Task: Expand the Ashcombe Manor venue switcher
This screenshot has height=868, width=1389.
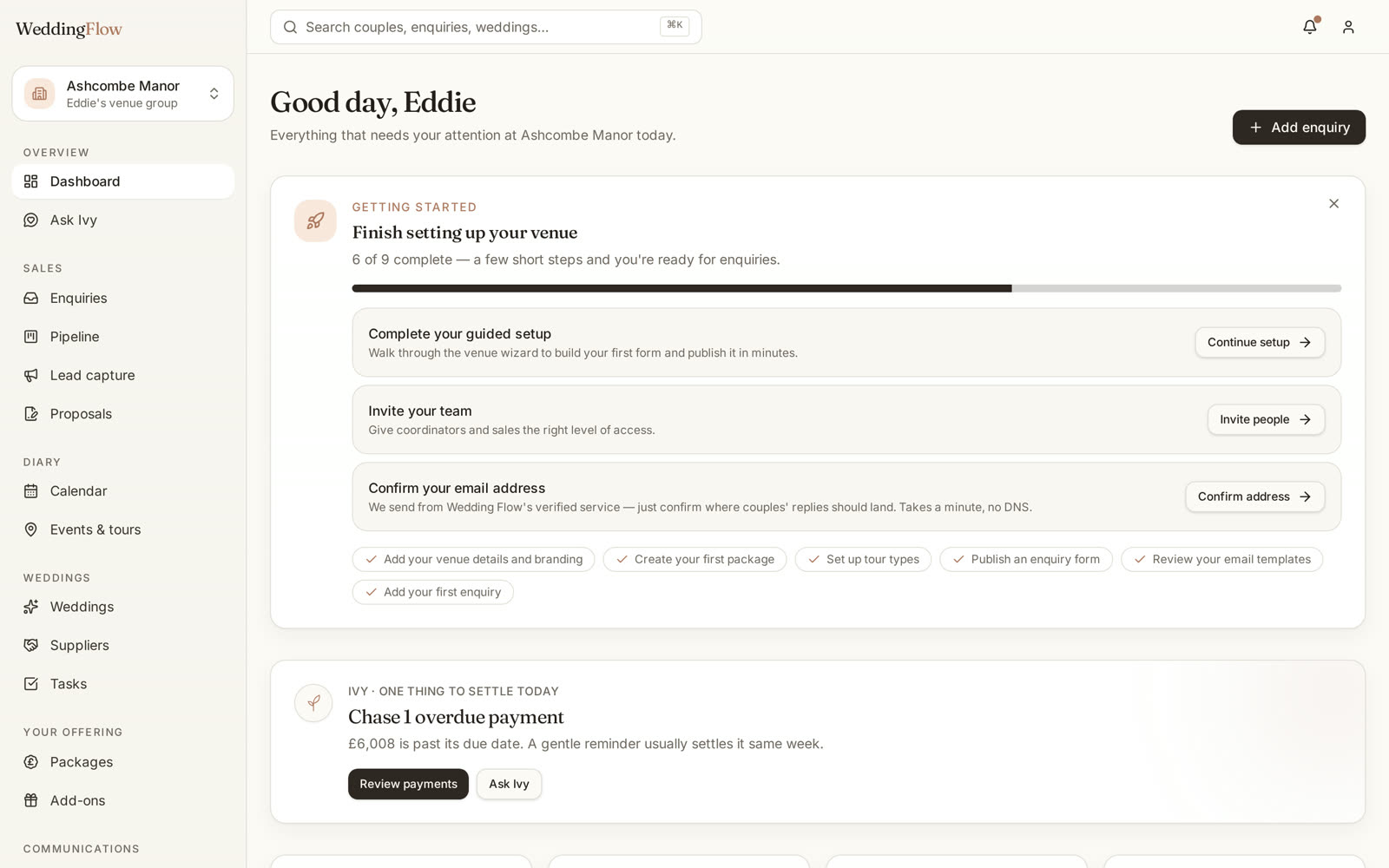Action: tap(122, 94)
